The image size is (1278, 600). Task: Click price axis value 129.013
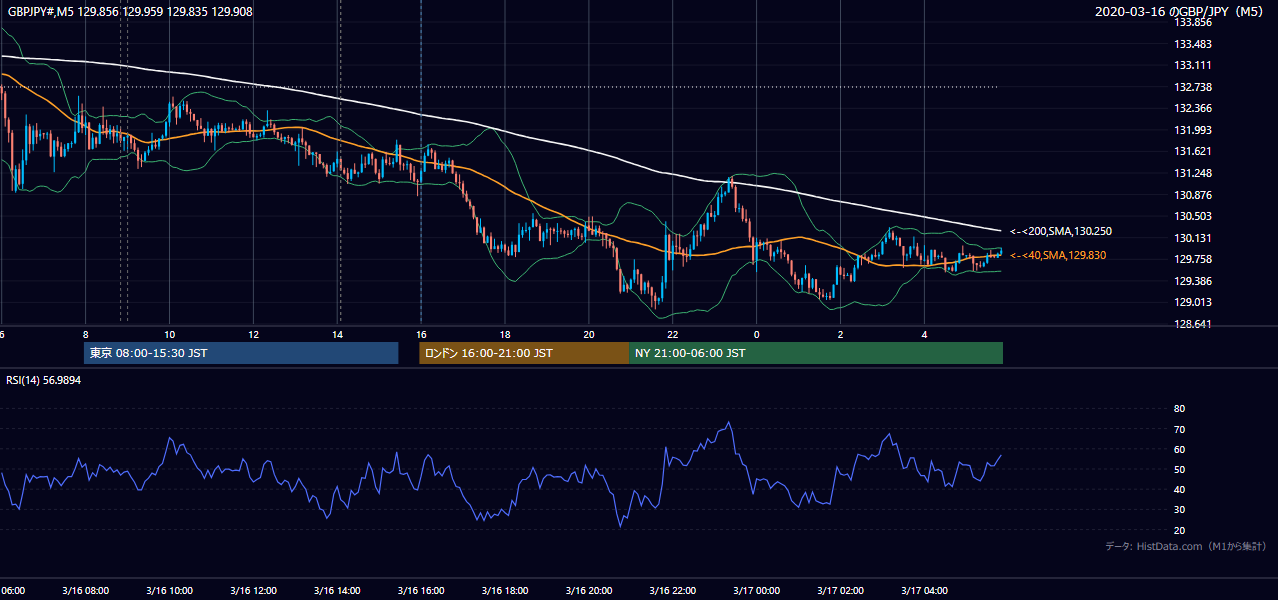pos(1192,303)
